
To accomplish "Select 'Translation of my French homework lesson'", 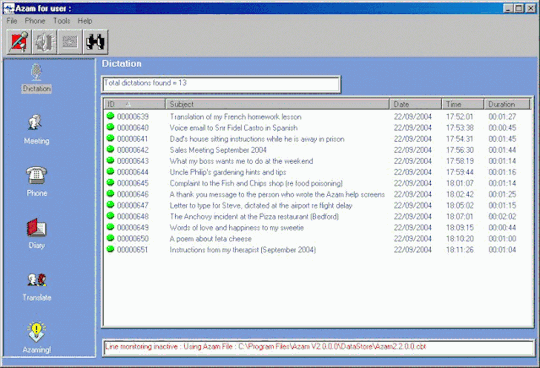I will [236, 117].
